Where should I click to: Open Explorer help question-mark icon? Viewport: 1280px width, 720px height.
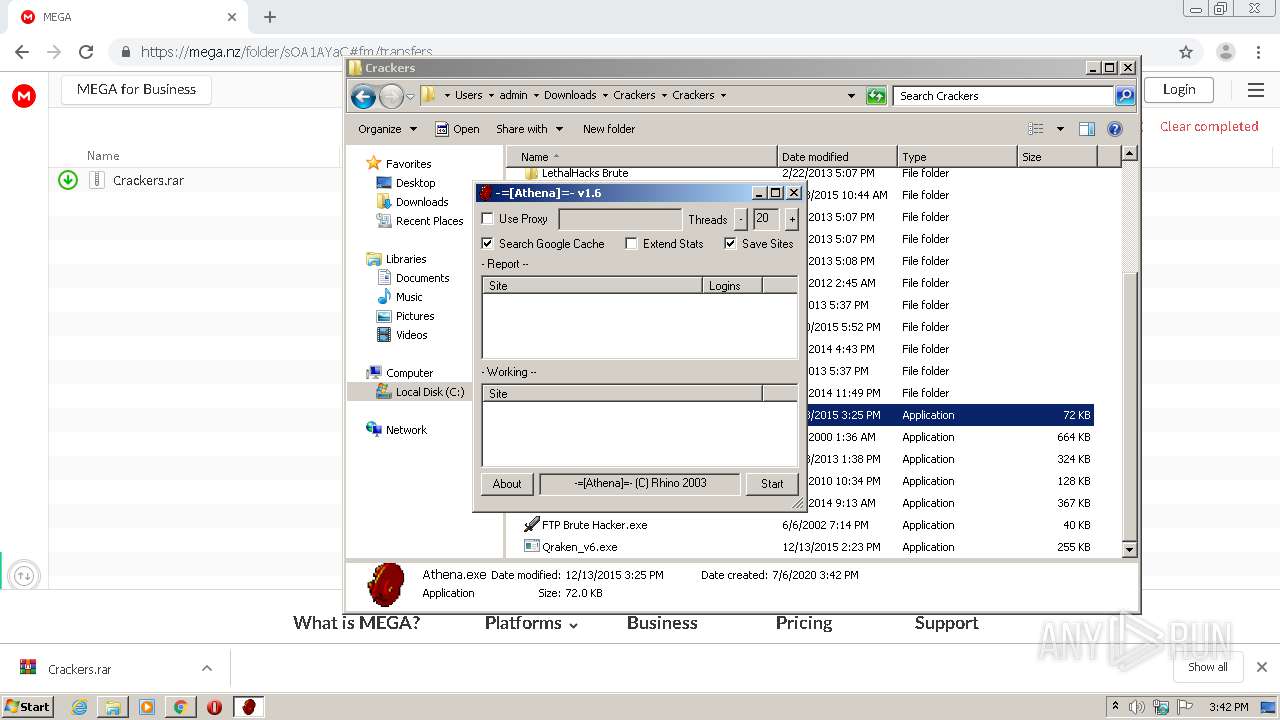(1115, 129)
